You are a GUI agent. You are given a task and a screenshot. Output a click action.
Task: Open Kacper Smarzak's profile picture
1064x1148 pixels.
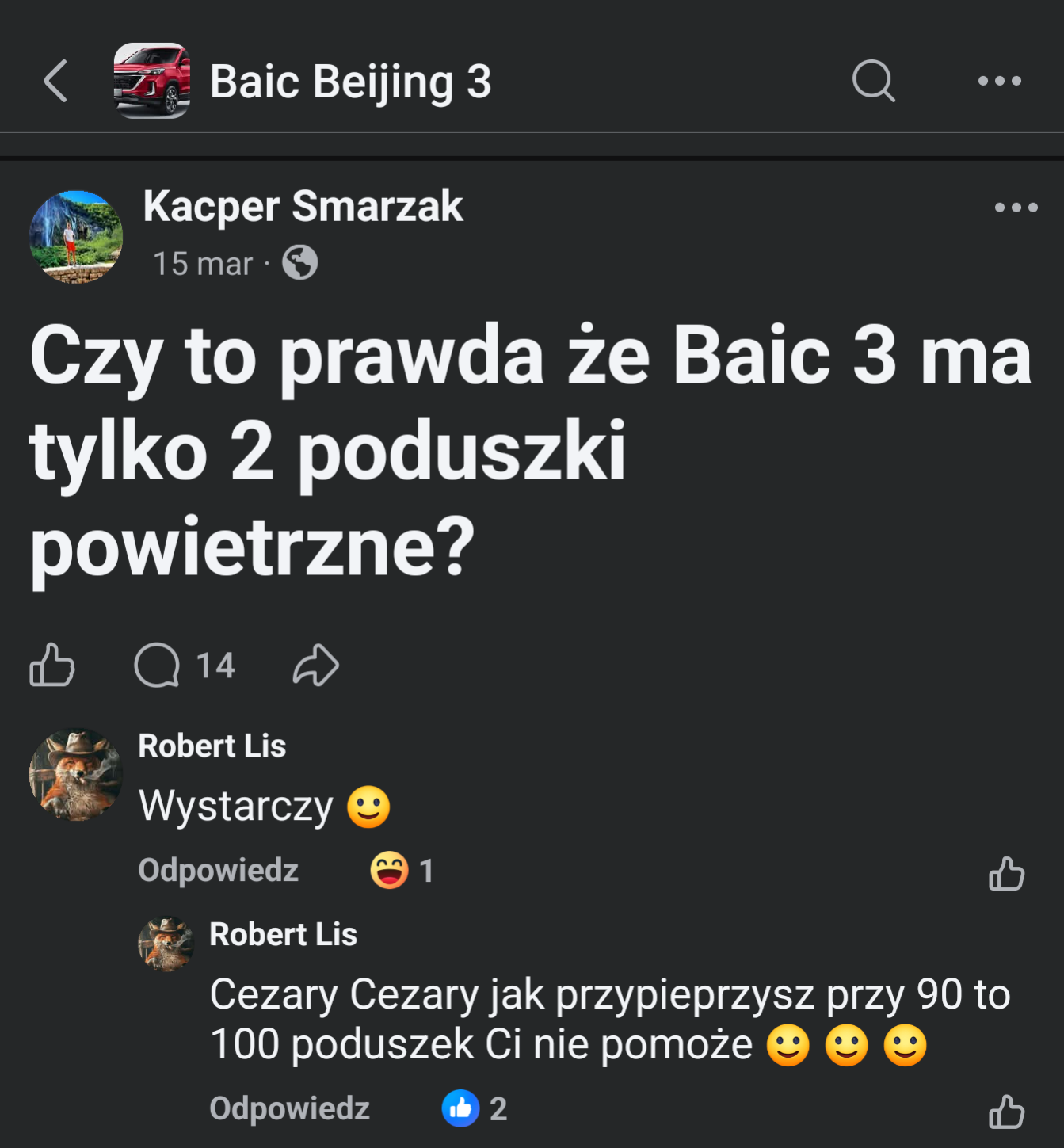click(x=76, y=237)
